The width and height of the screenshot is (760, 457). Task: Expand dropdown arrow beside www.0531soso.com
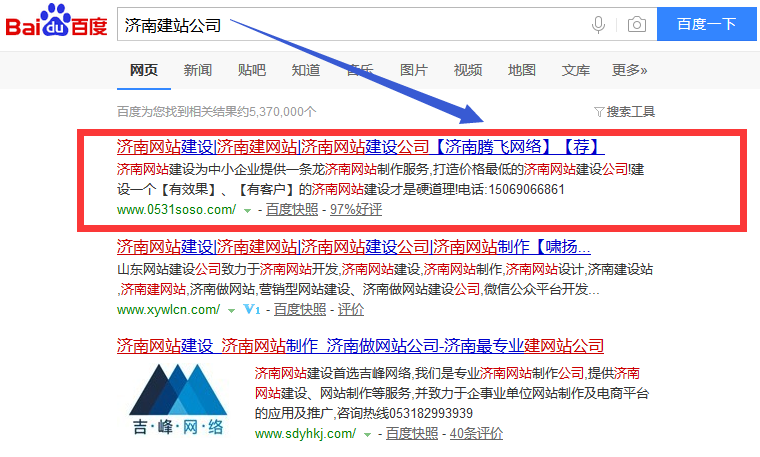[248, 211]
